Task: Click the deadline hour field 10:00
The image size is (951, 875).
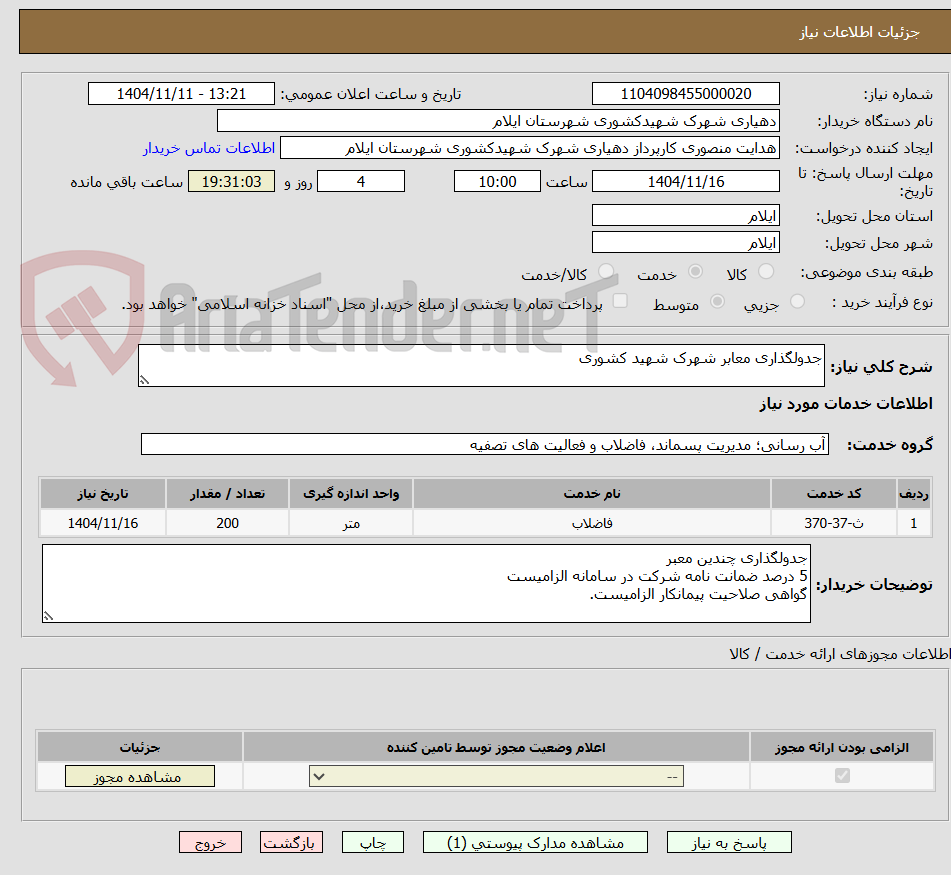Action: point(497,181)
